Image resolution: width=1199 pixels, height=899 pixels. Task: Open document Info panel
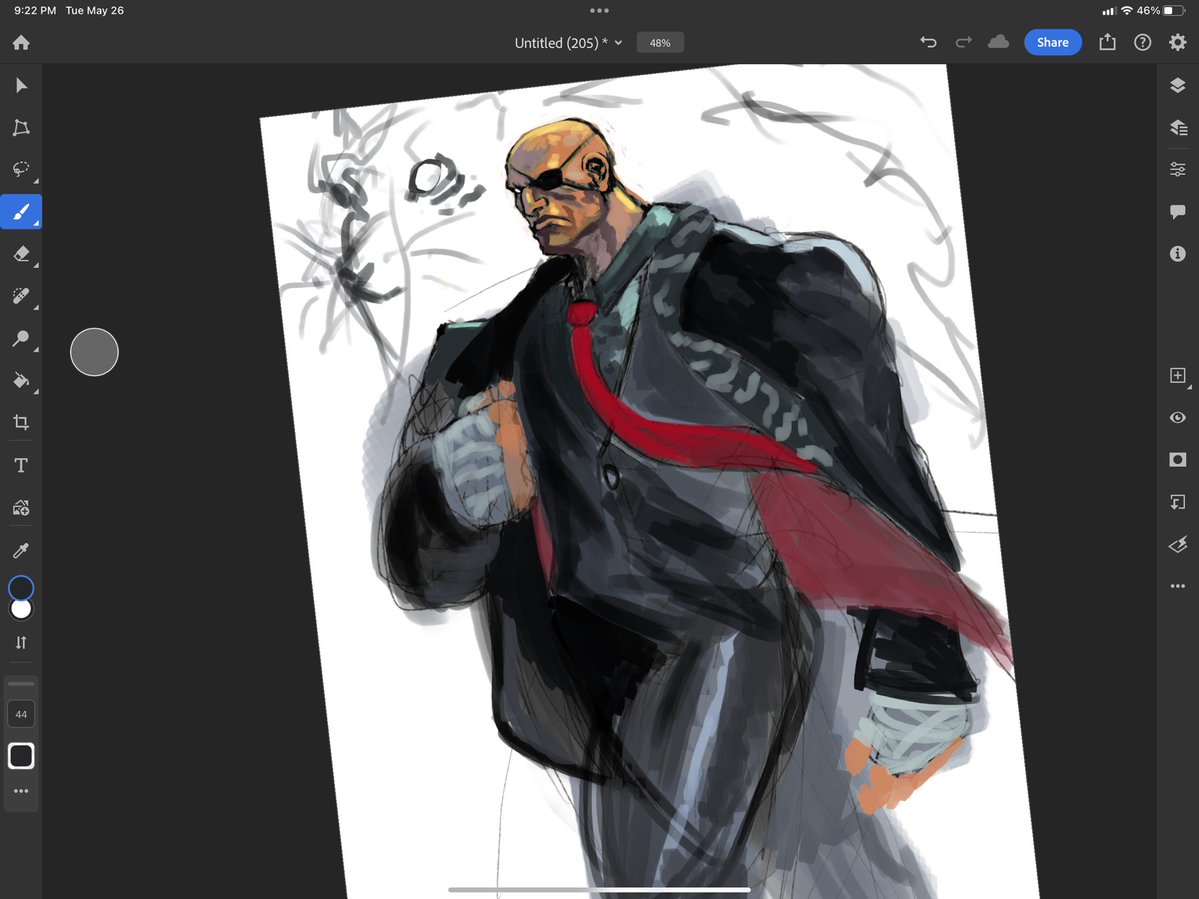[x=1178, y=254]
